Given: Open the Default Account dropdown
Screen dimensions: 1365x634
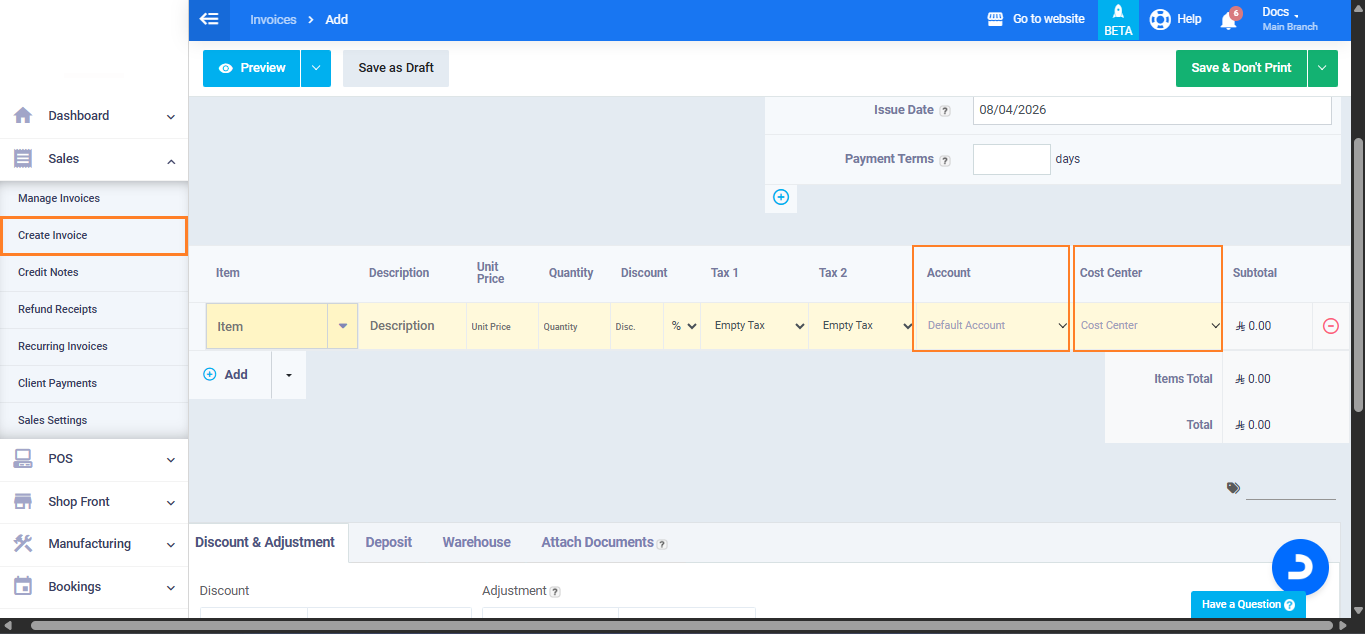Looking at the screenshot, I should [993, 326].
